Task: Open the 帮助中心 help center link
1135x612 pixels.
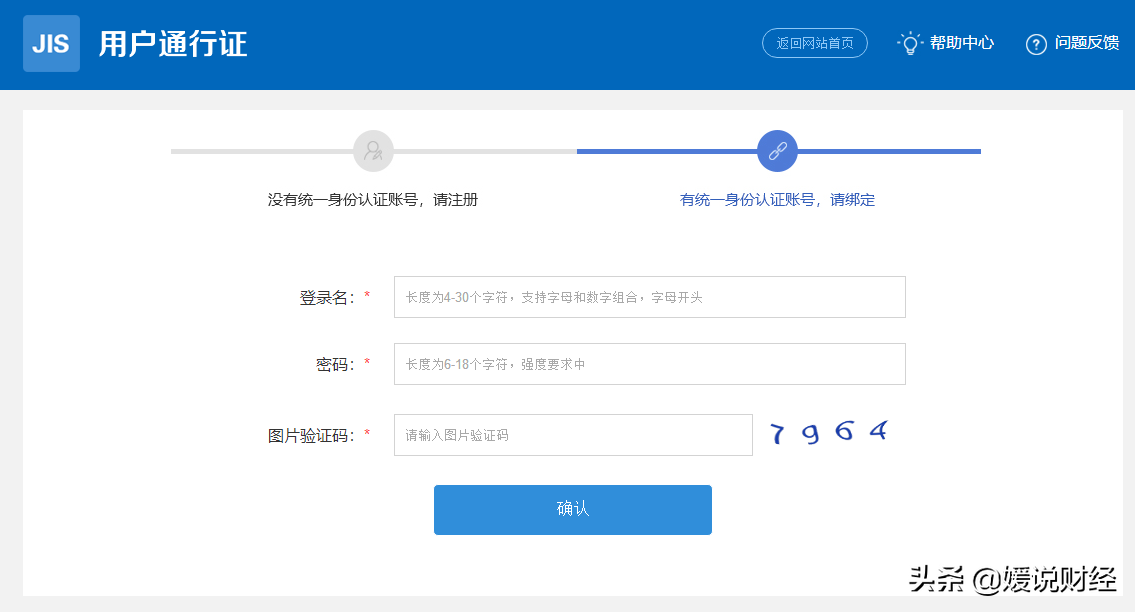Action: point(962,43)
